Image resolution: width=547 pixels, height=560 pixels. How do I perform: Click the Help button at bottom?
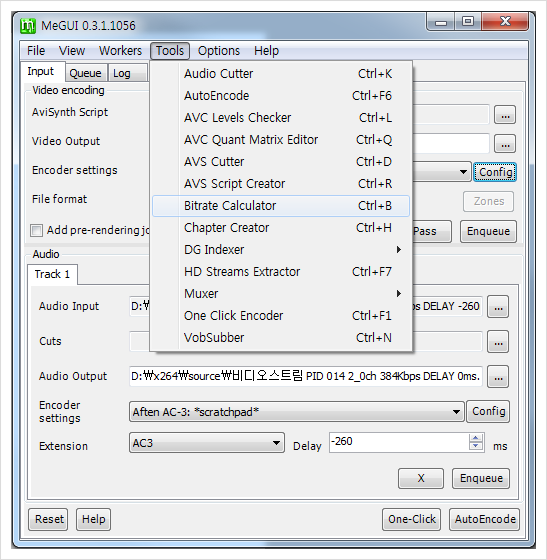click(x=94, y=519)
